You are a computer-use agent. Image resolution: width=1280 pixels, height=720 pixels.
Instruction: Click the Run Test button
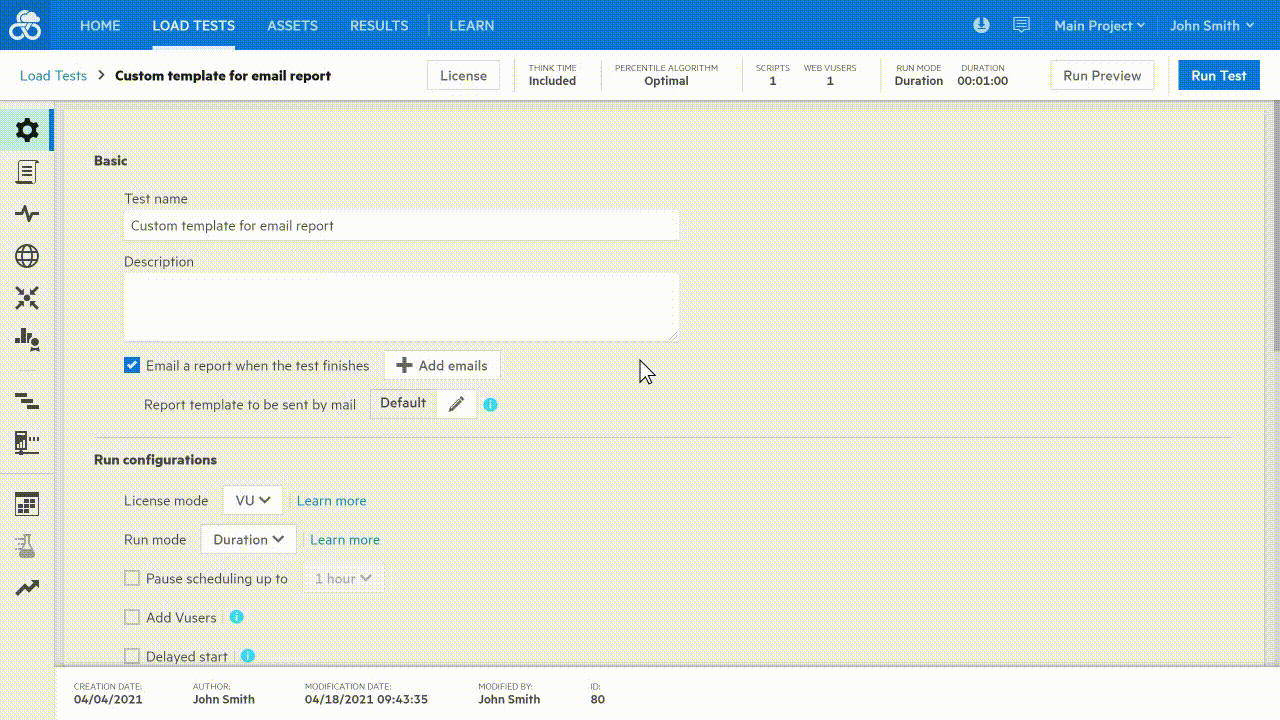1218,75
